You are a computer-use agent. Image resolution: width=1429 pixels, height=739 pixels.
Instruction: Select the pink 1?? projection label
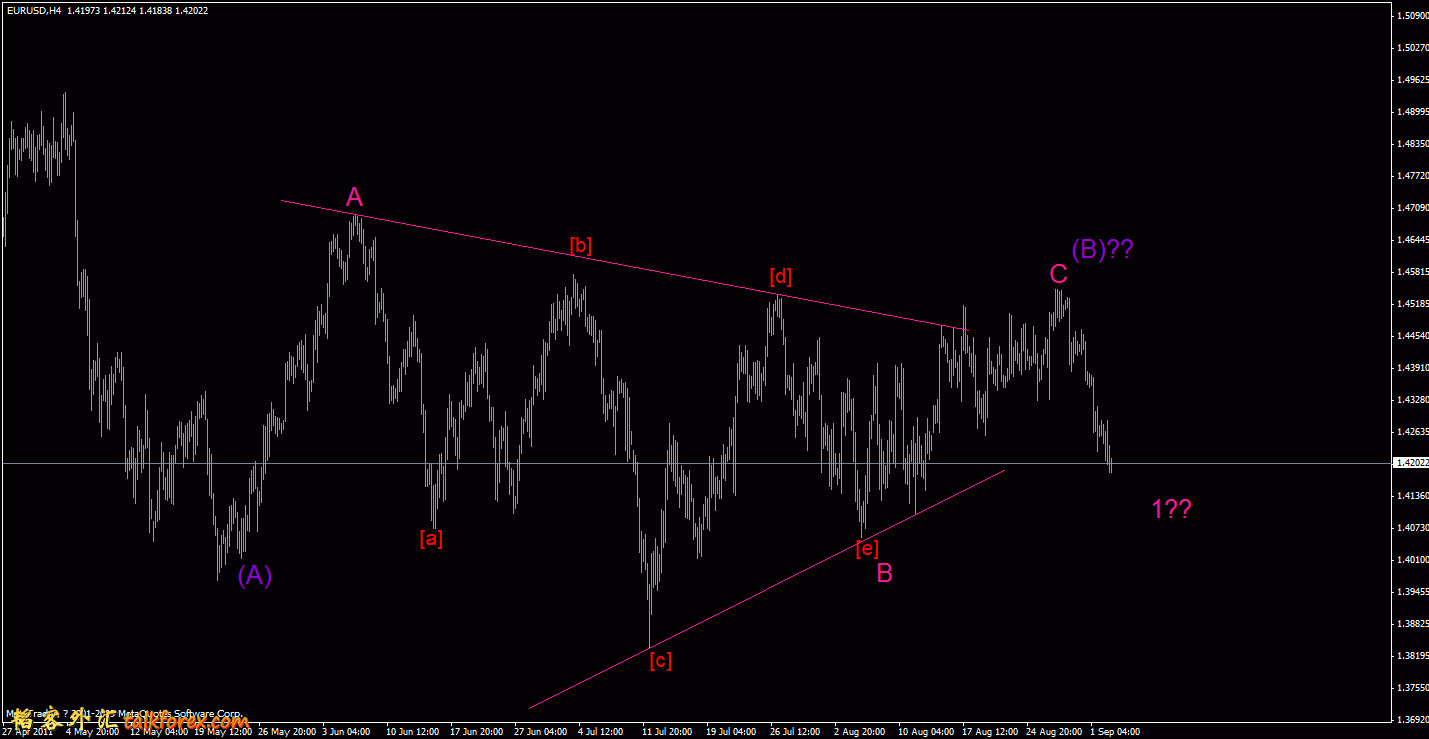[x=1171, y=509]
